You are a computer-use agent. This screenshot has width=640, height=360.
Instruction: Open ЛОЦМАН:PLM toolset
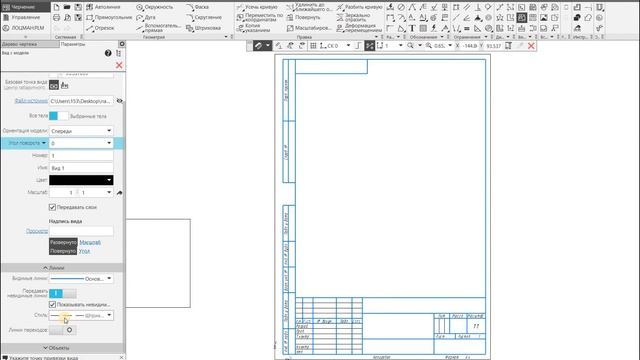[x=25, y=28]
